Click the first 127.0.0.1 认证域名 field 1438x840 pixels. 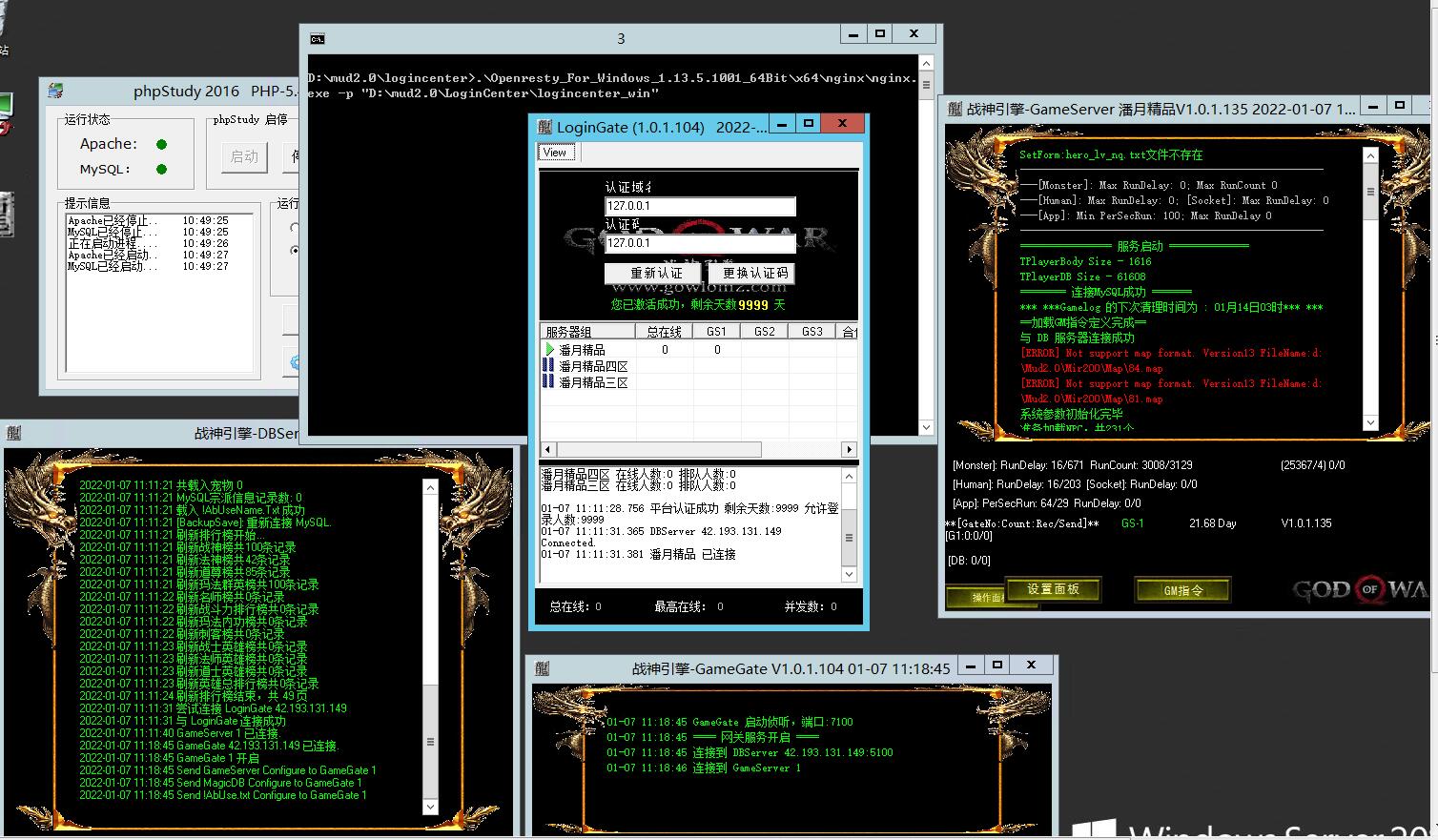(700, 206)
